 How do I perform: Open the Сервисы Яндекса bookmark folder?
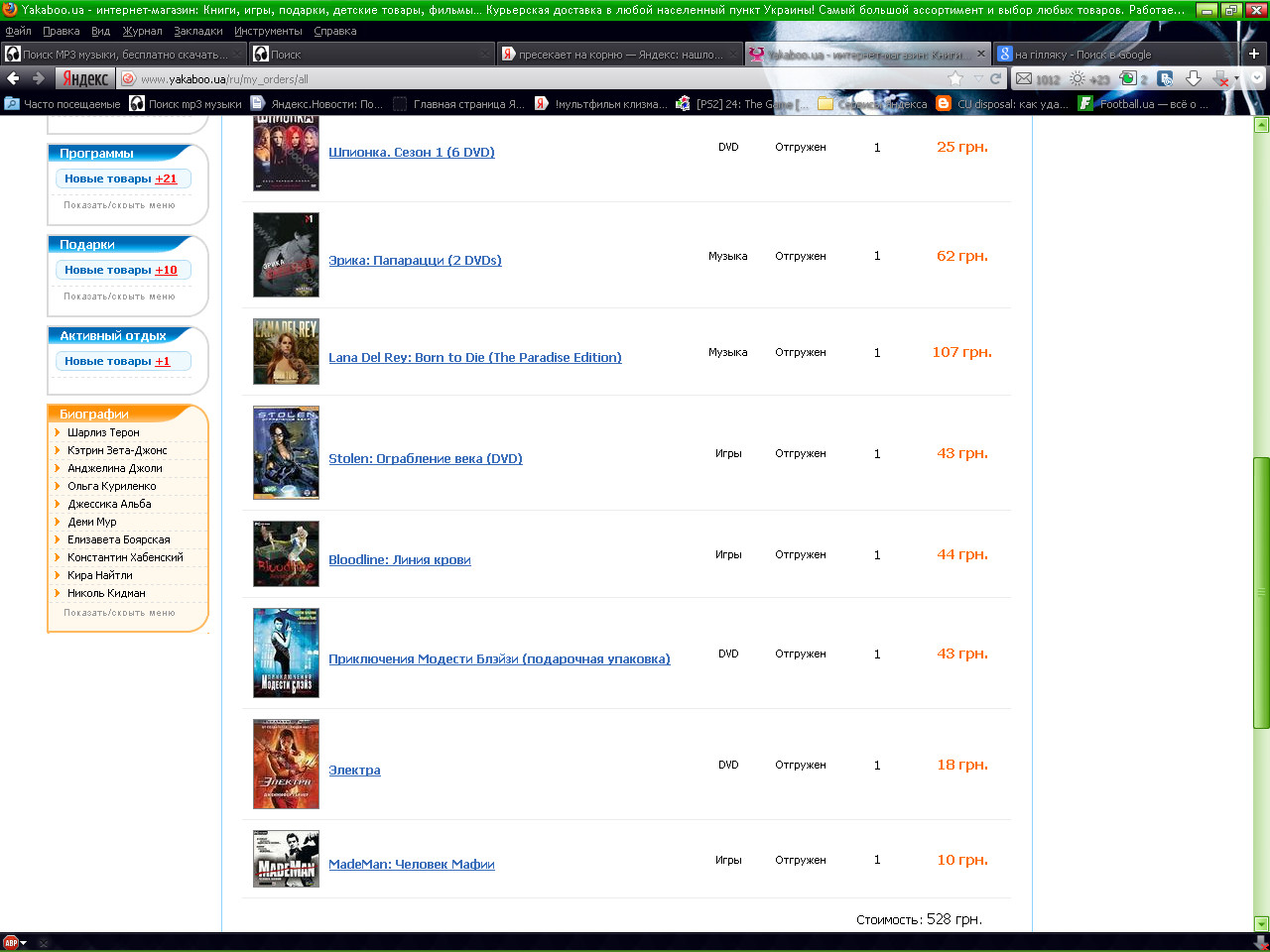tap(872, 103)
